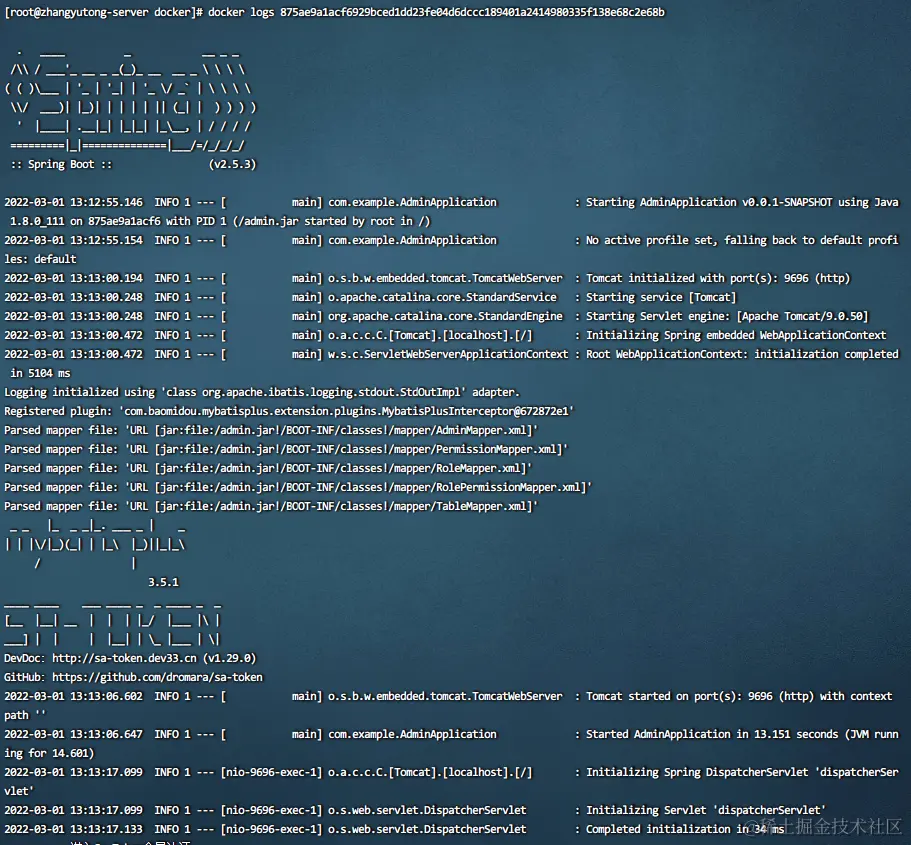Click the root@zhangyutong-server shell prompt
The height and width of the screenshot is (845, 911).
coord(103,13)
